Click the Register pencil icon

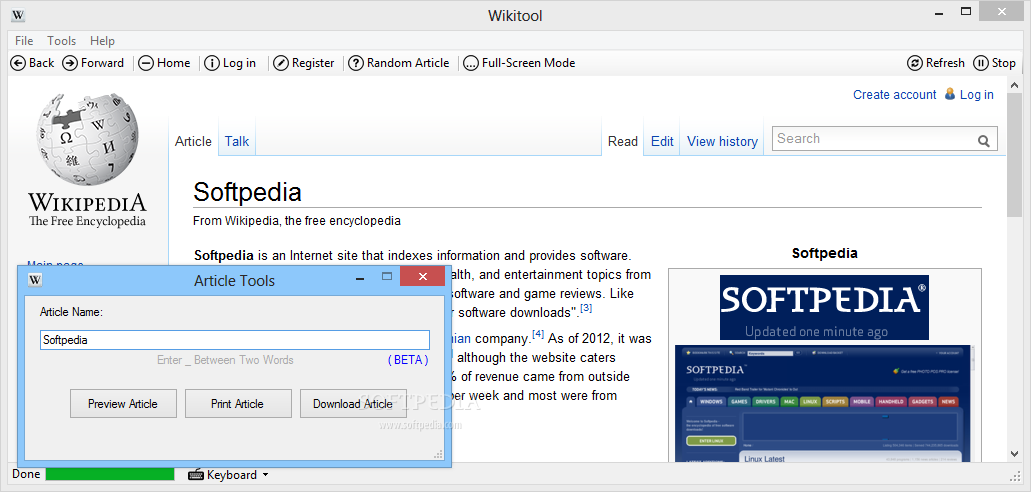(x=281, y=63)
